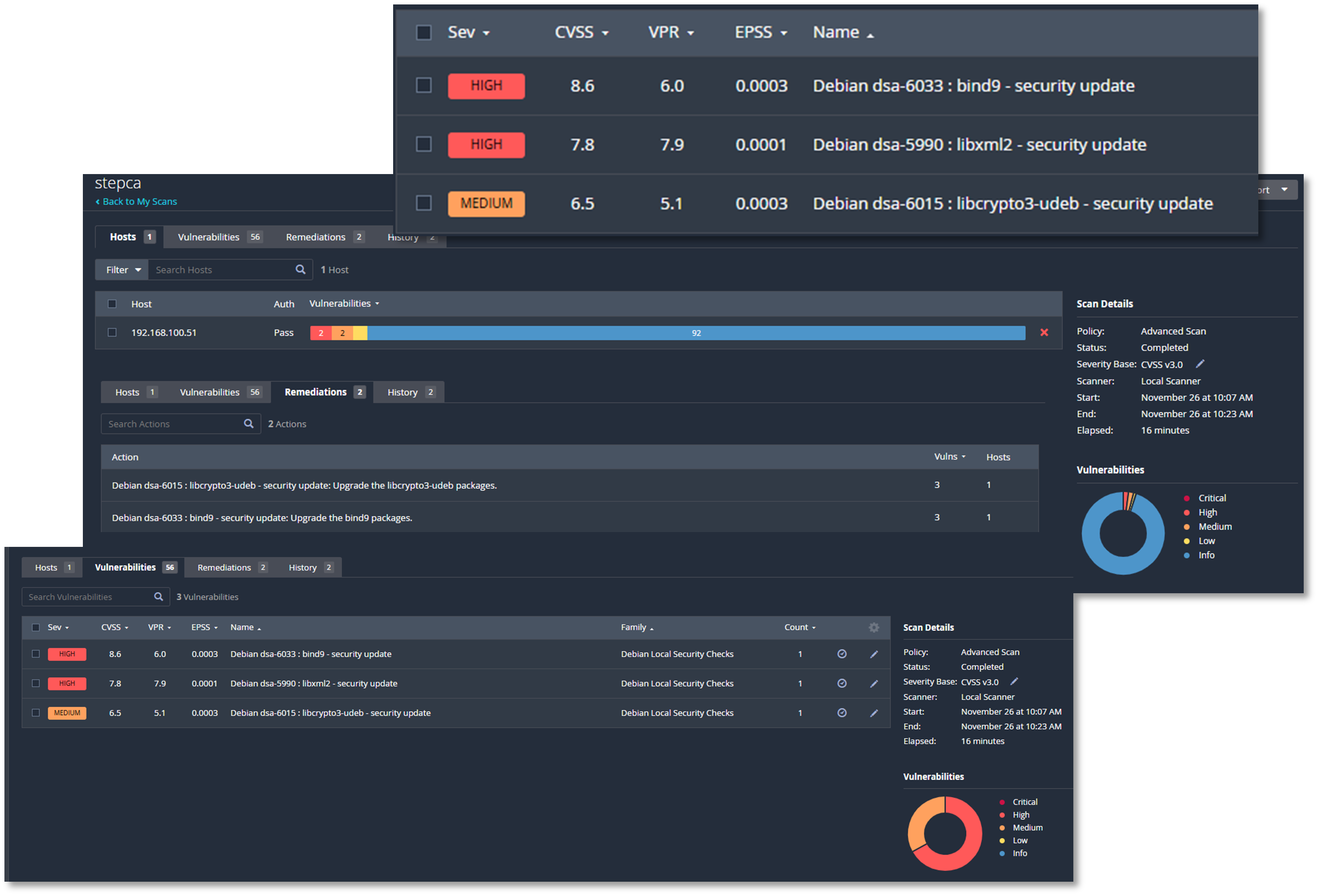Image resolution: width=1318 pixels, height=896 pixels.
Task: Click the modify pencil icon for libxml2 vulnerability
Action: tap(875, 683)
